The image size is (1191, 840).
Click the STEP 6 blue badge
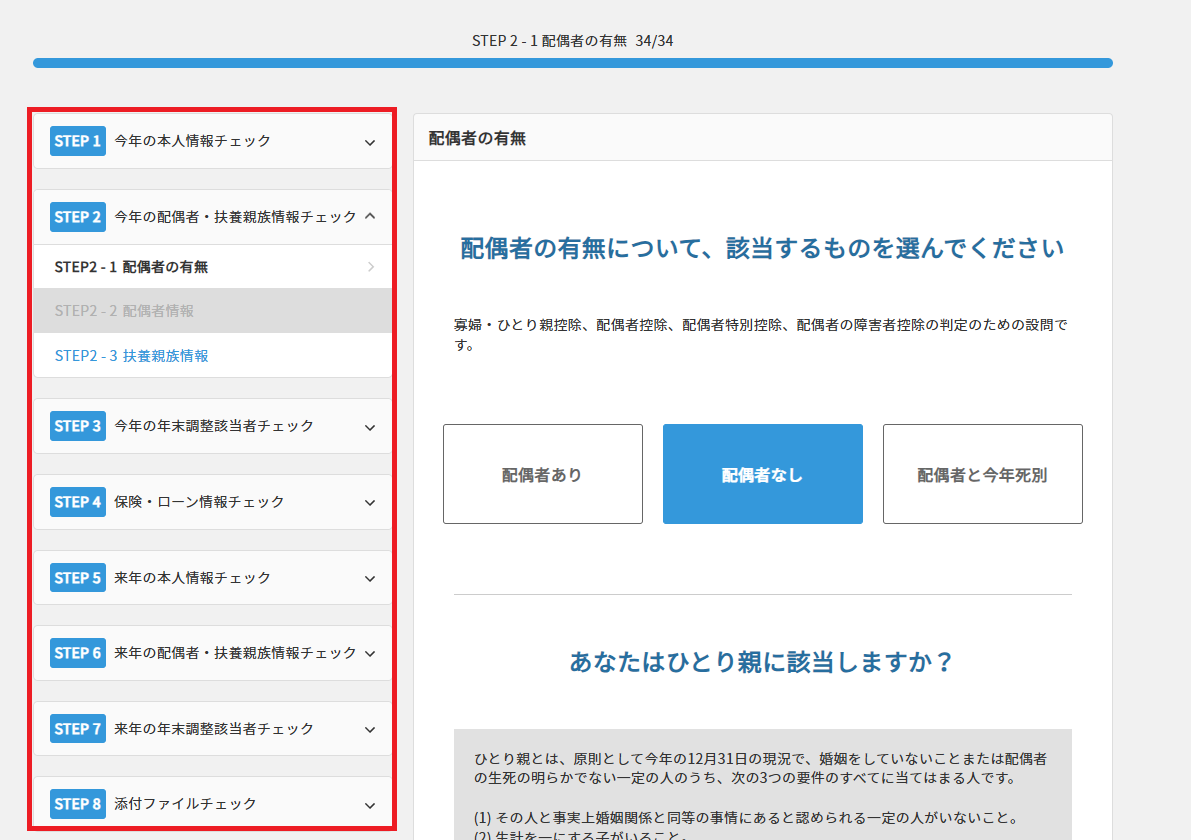coord(77,653)
